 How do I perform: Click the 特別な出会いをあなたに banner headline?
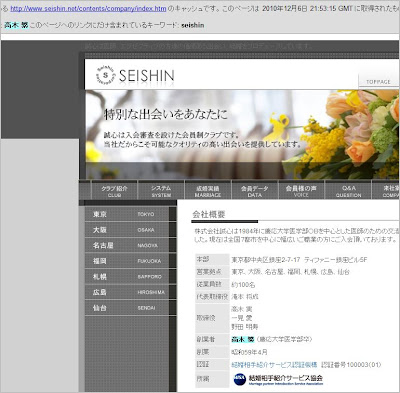pyautogui.click(x=166, y=114)
